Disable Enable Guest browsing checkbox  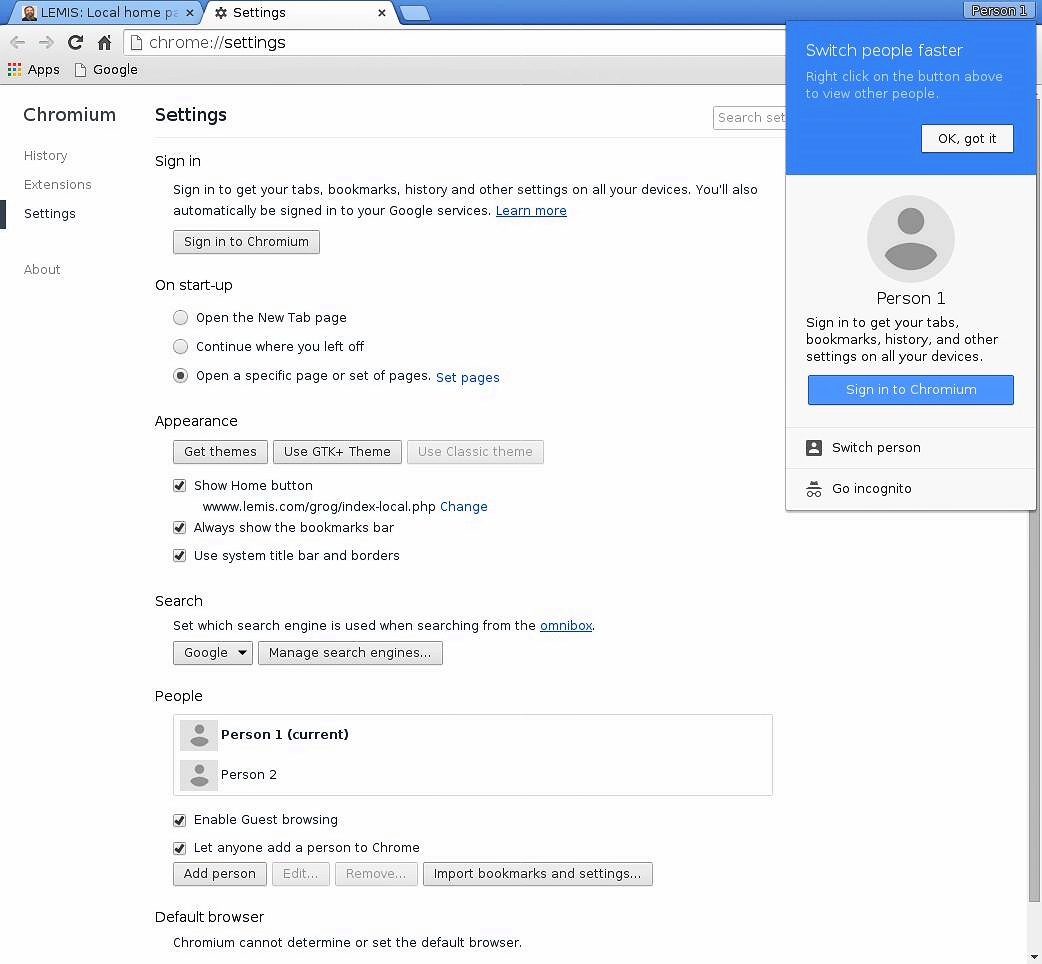click(x=180, y=820)
